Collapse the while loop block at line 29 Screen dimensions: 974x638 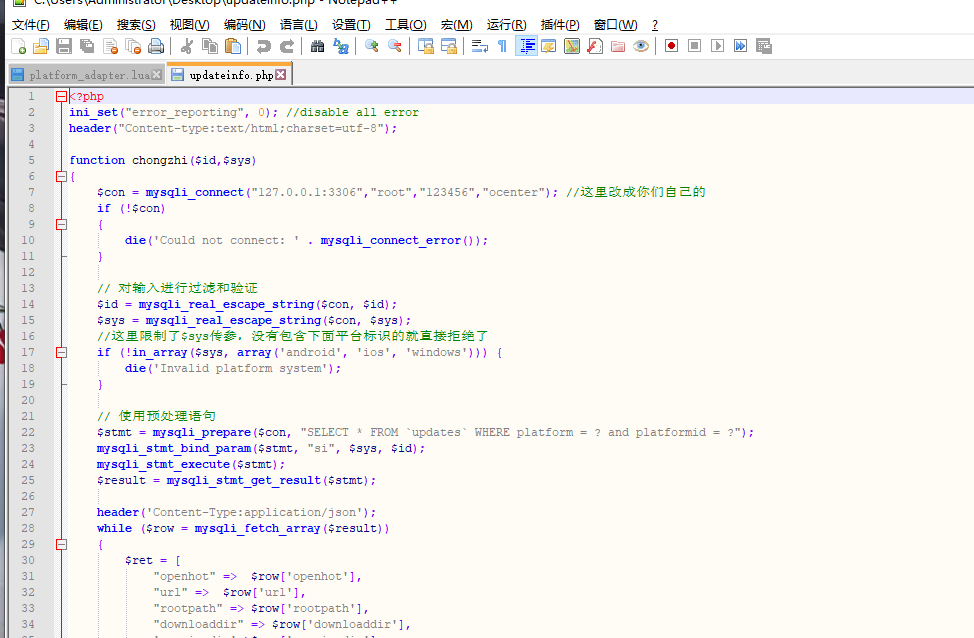pyautogui.click(x=61, y=544)
